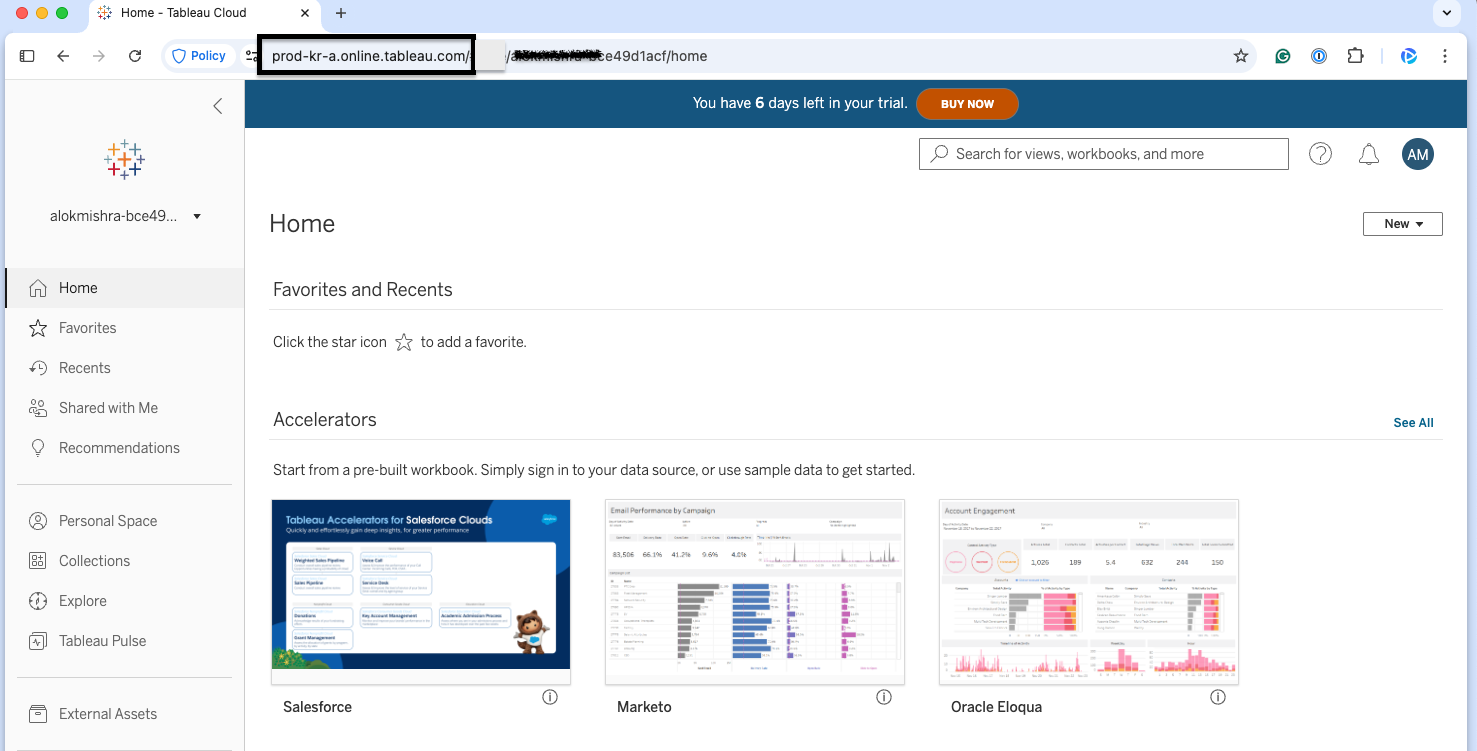Image resolution: width=1477 pixels, height=751 pixels.
Task: Open the notifications bell
Action: tap(1368, 154)
